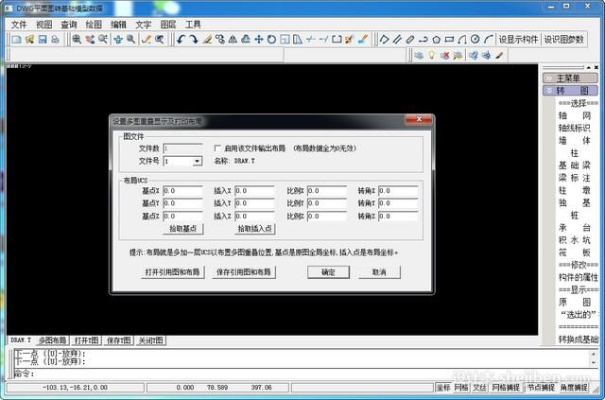Select the Parallel double-line drawing tool
Screen dimensions: 605x400
click(397, 39)
